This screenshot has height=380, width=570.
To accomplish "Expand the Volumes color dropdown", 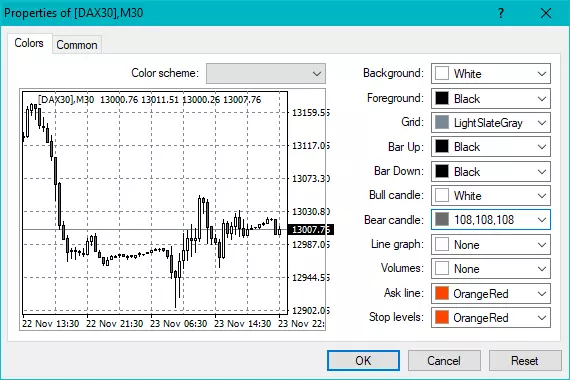I will click(491, 269).
